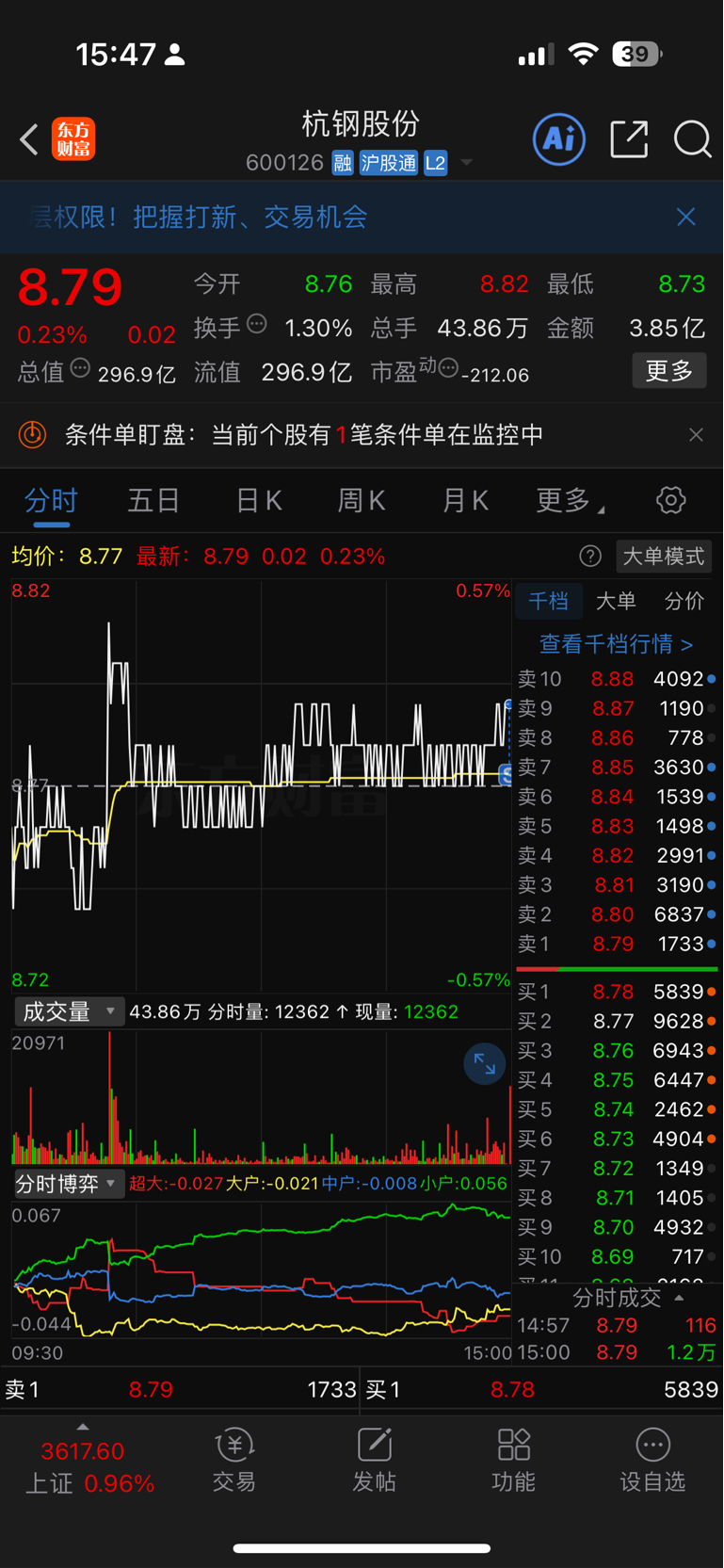Open the search magnifier icon
The width and height of the screenshot is (724, 1568).
coord(692,139)
